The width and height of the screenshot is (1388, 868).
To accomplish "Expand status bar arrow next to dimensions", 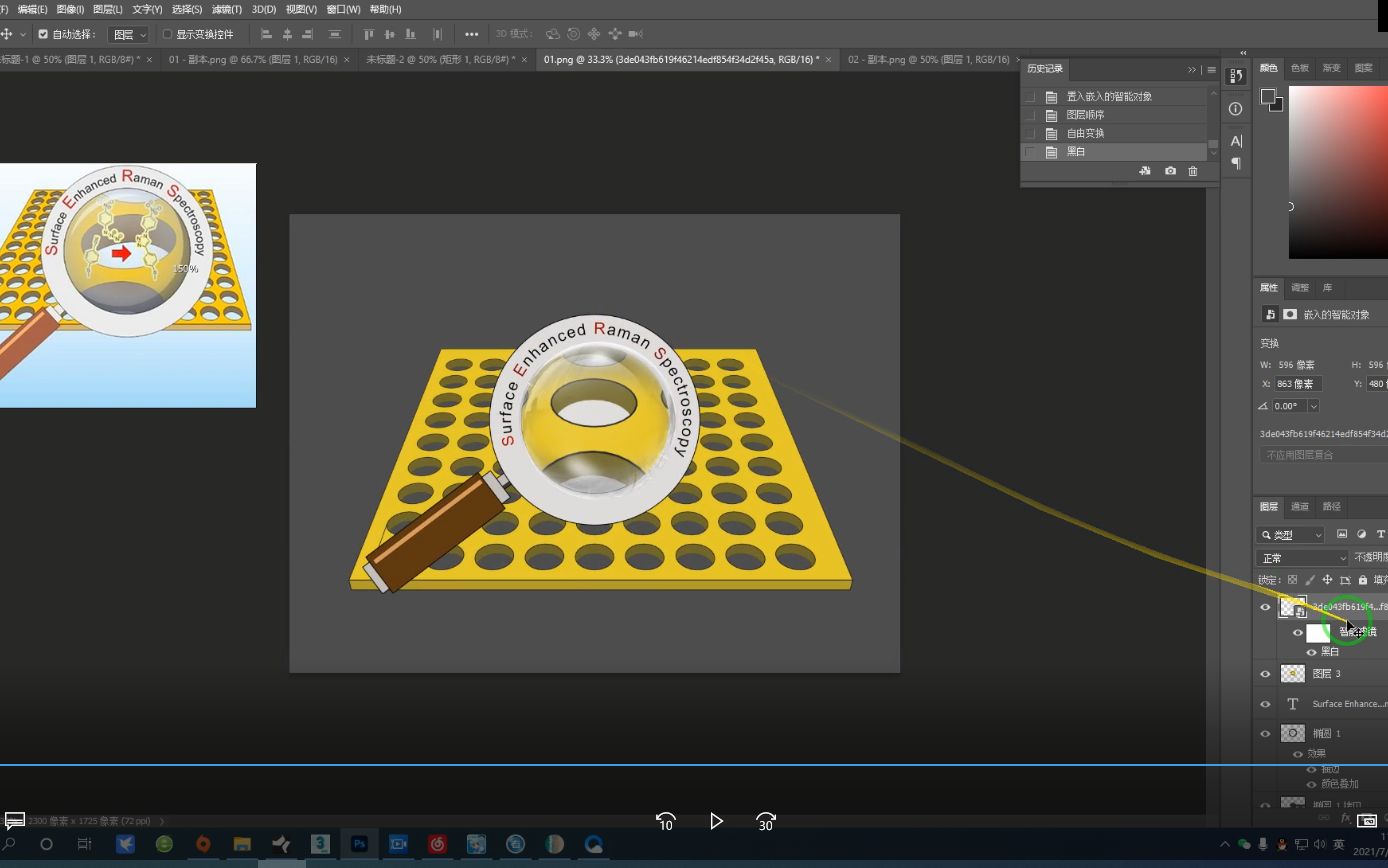I will click(x=162, y=821).
